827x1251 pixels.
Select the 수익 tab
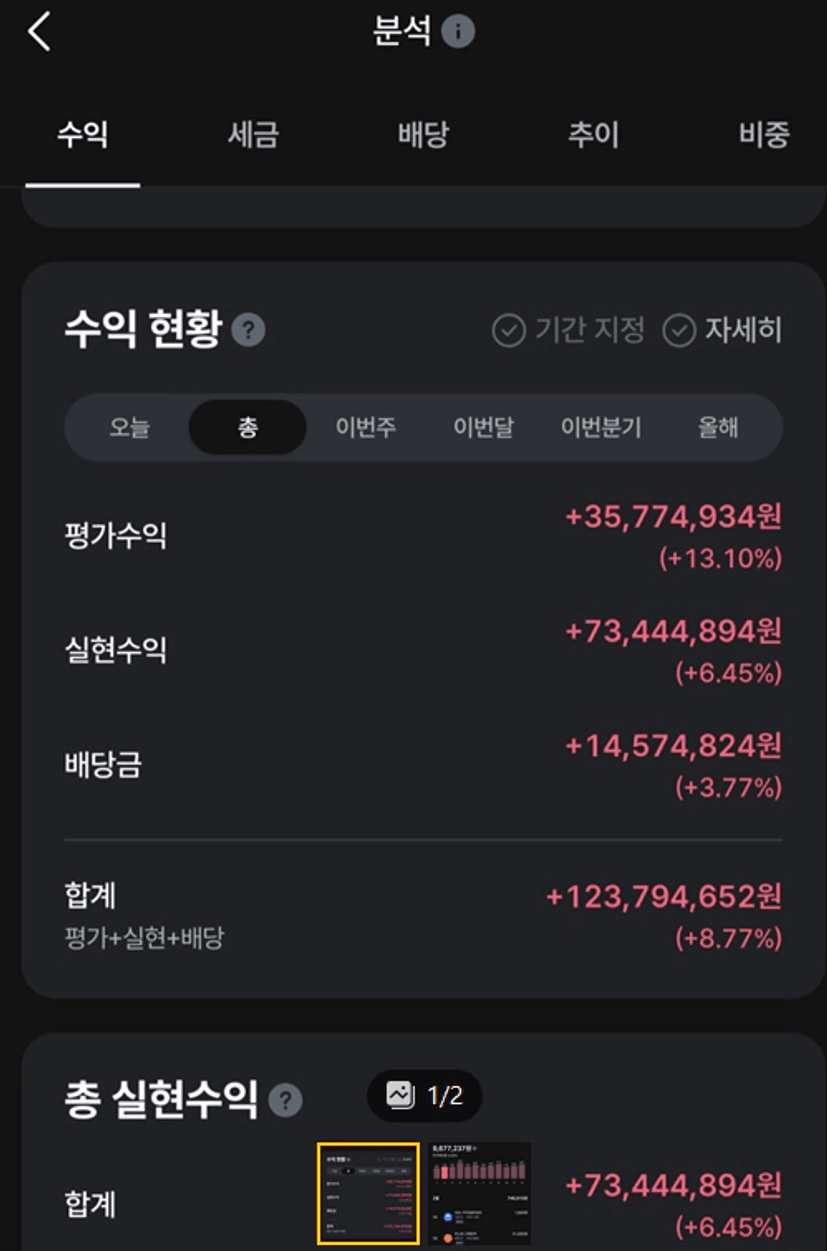82,134
